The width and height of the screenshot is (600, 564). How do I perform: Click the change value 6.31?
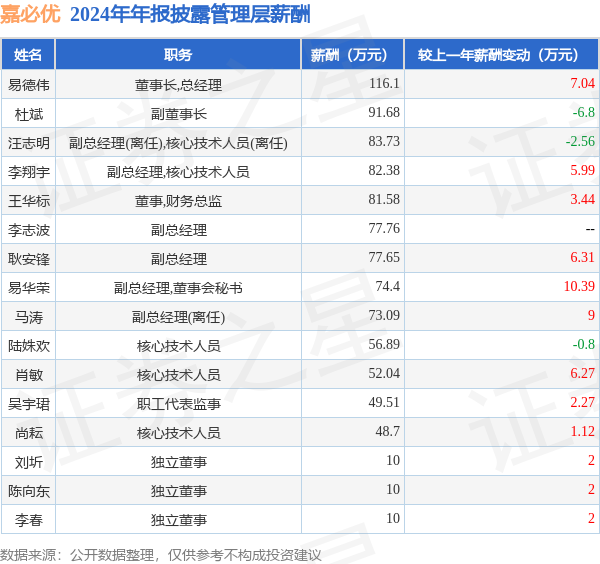click(x=582, y=258)
